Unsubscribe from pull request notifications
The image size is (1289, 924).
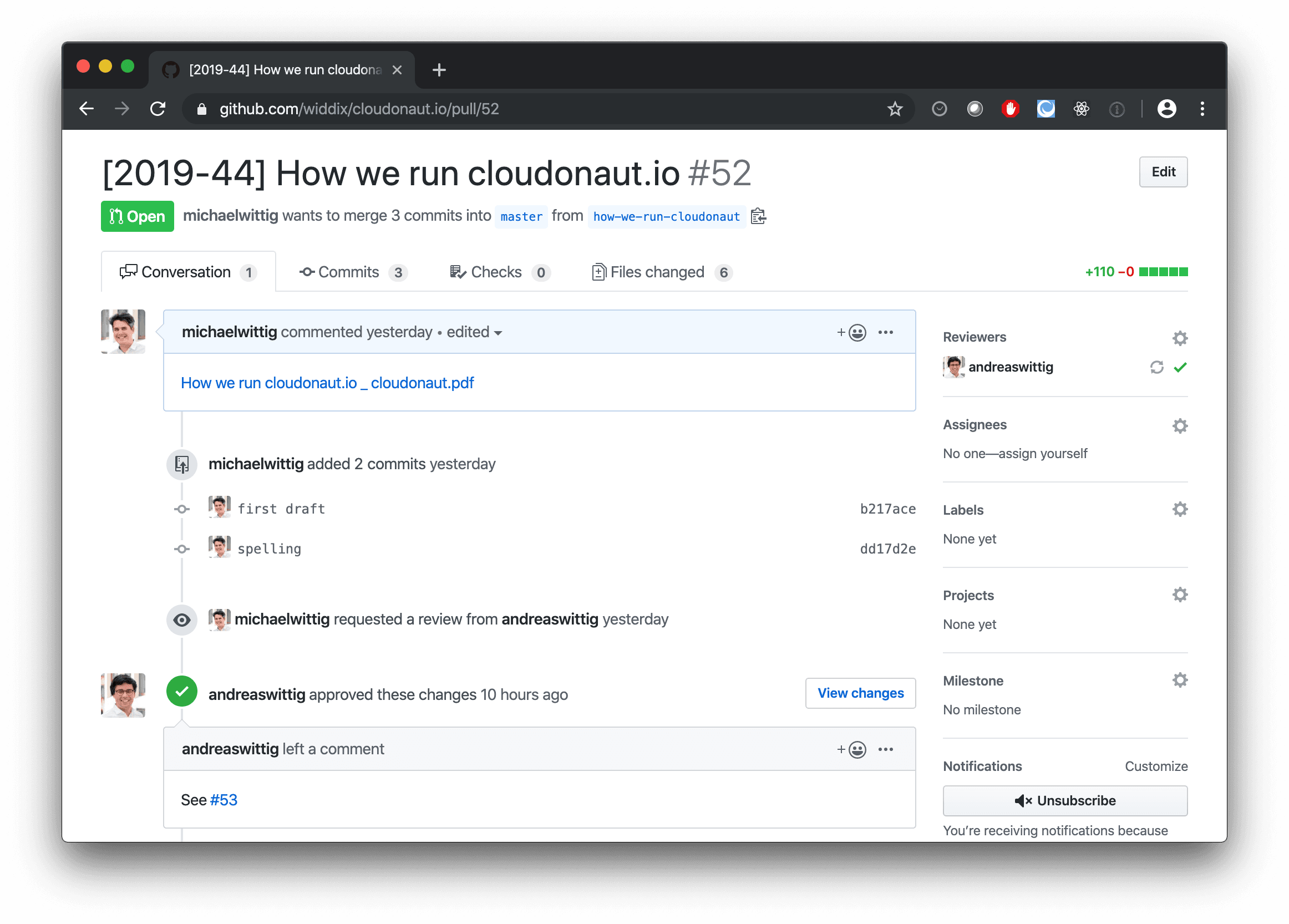pyautogui.click(x=1064, y=800)
